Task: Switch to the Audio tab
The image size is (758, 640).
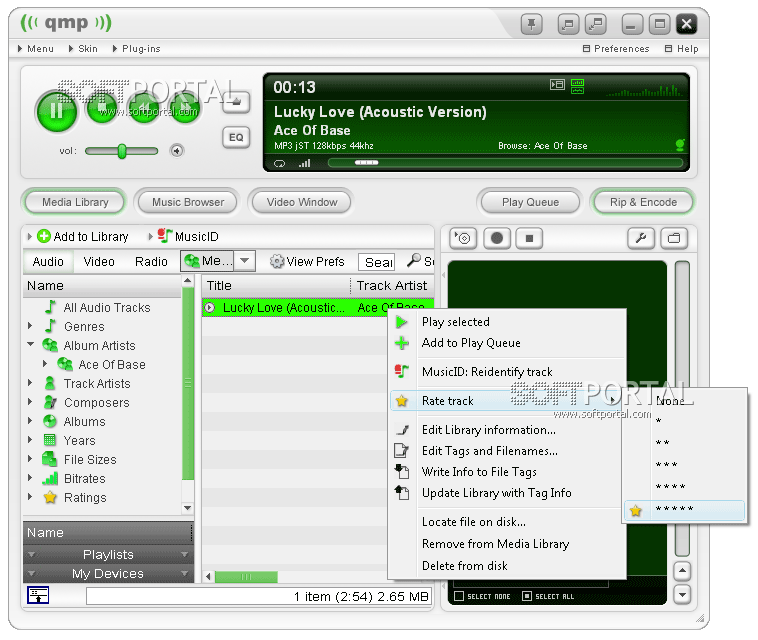Action: [48, 262]
